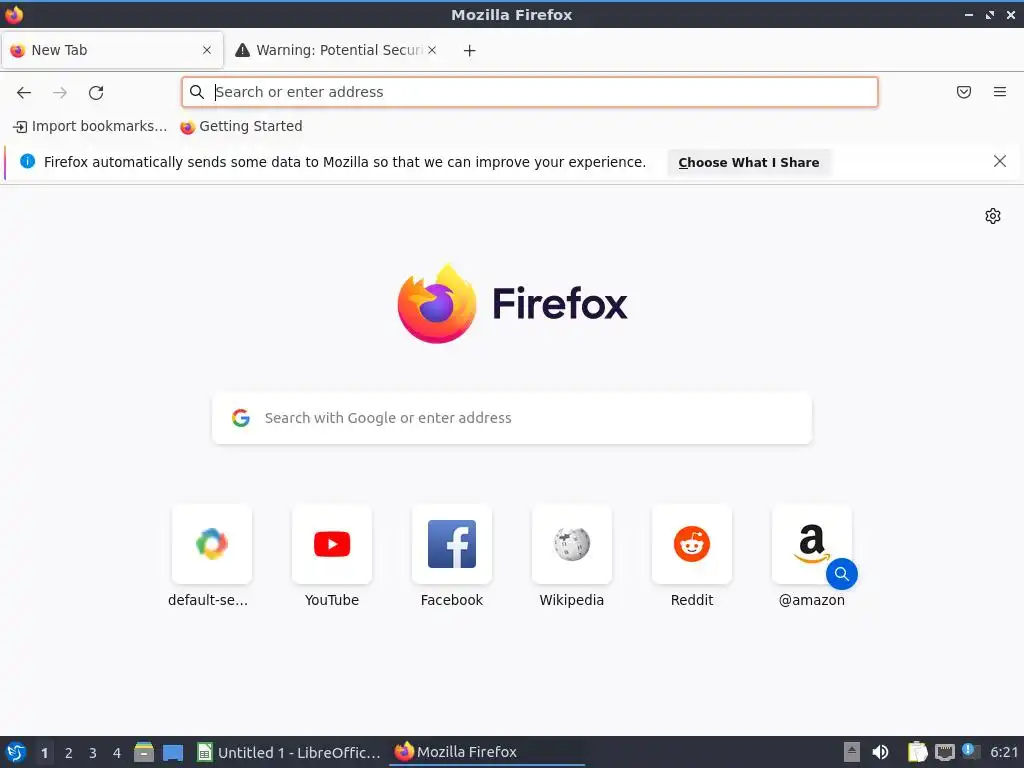Screen dimensions: 1024x768
Task: Open the @amazon search shortcut tile
Action: click(812, 544)
